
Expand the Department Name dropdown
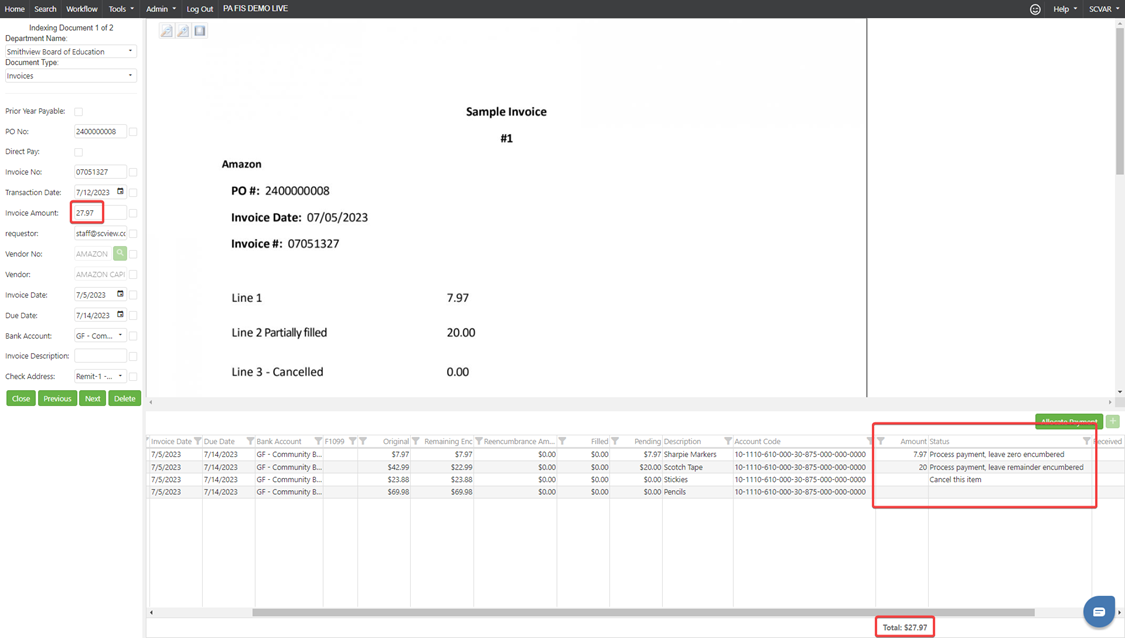coord(70,51)
